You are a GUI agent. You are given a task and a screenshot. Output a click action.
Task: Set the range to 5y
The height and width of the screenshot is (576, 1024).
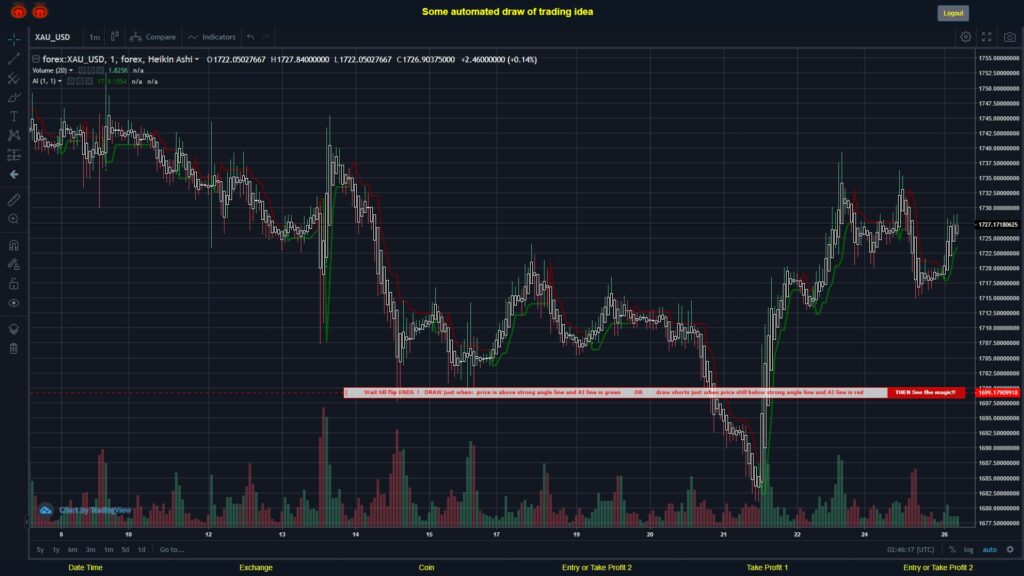point(40,550)
